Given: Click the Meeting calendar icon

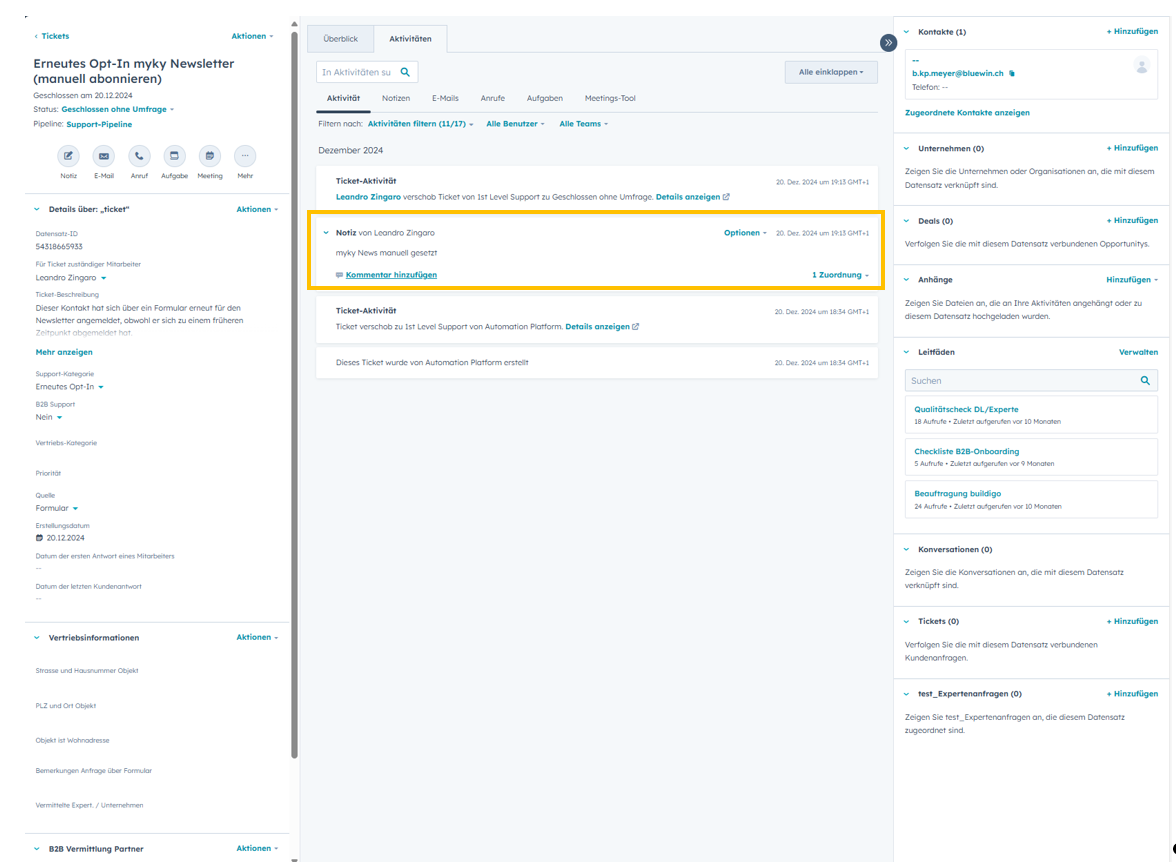Looking at the screenshot, I should (210, 156).
